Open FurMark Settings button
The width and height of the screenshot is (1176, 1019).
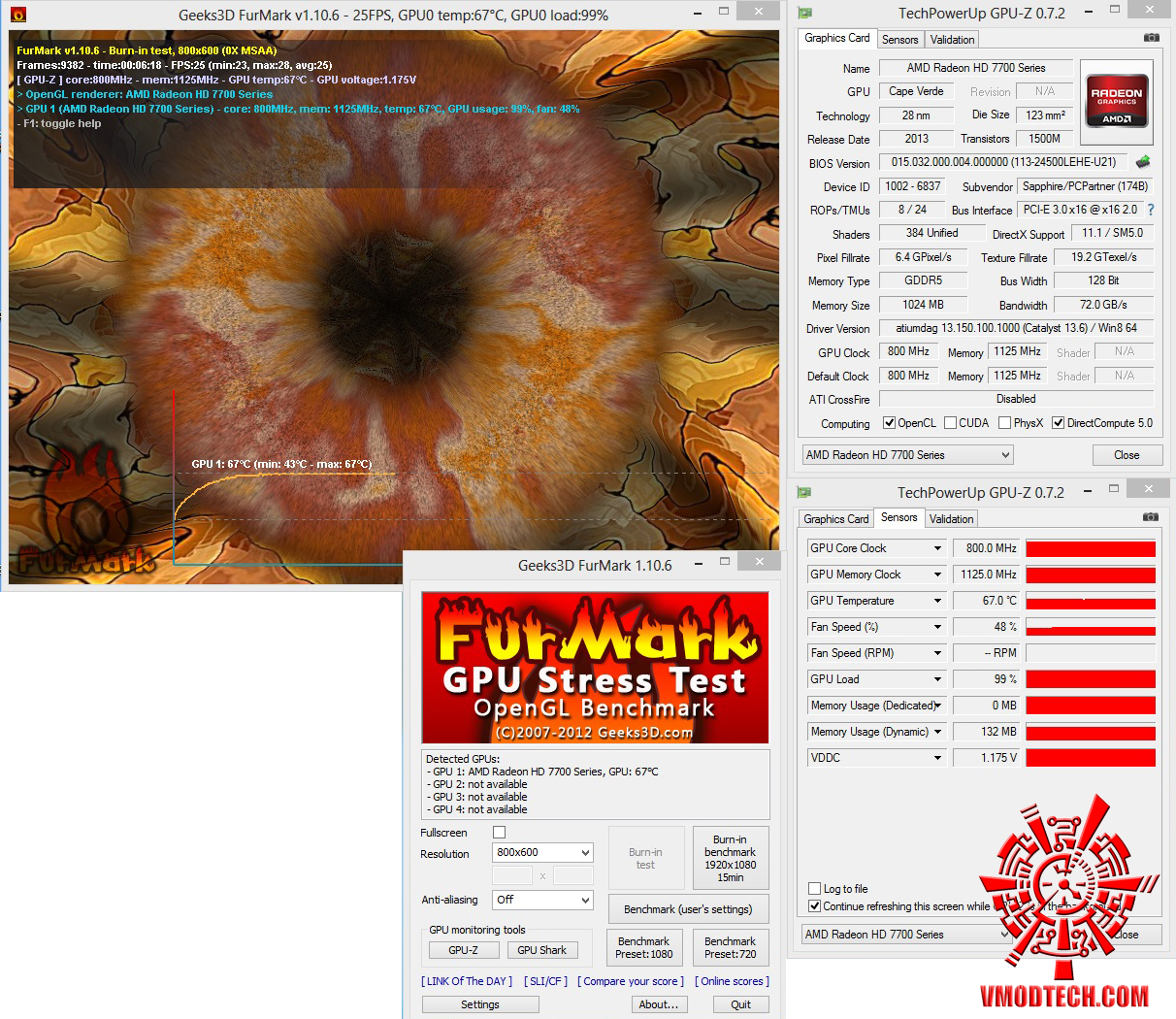click(480, 1004)
